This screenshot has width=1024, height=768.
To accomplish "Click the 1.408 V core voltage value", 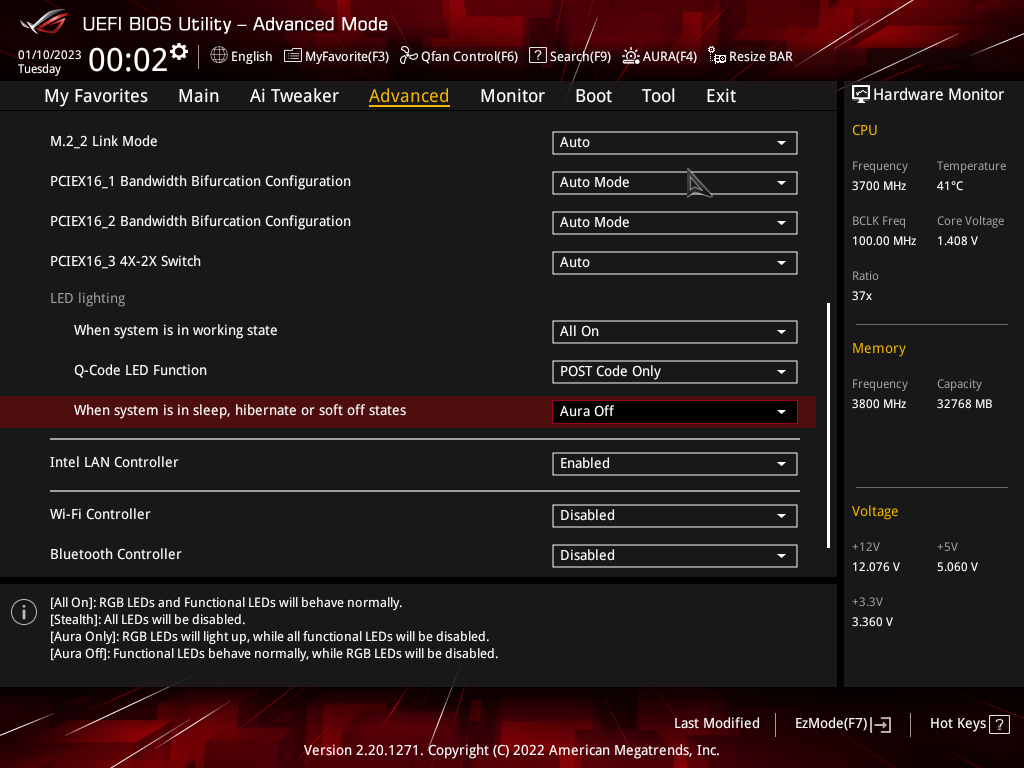I will pyautogui.click(x=957, y=241).
